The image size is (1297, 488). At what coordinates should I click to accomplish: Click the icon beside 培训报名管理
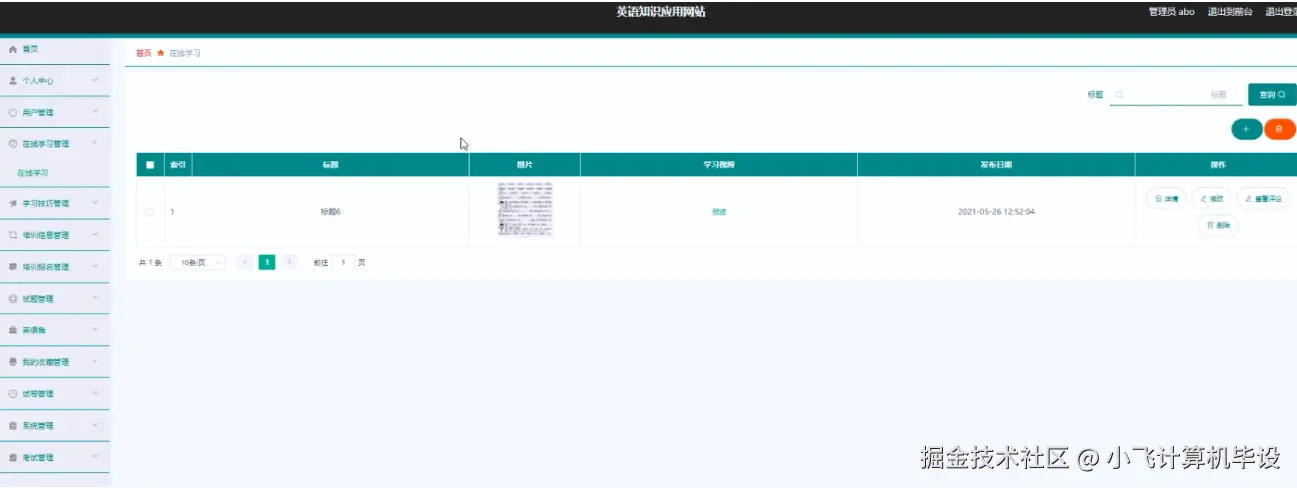pyautogui.click(x=13, y=267)
